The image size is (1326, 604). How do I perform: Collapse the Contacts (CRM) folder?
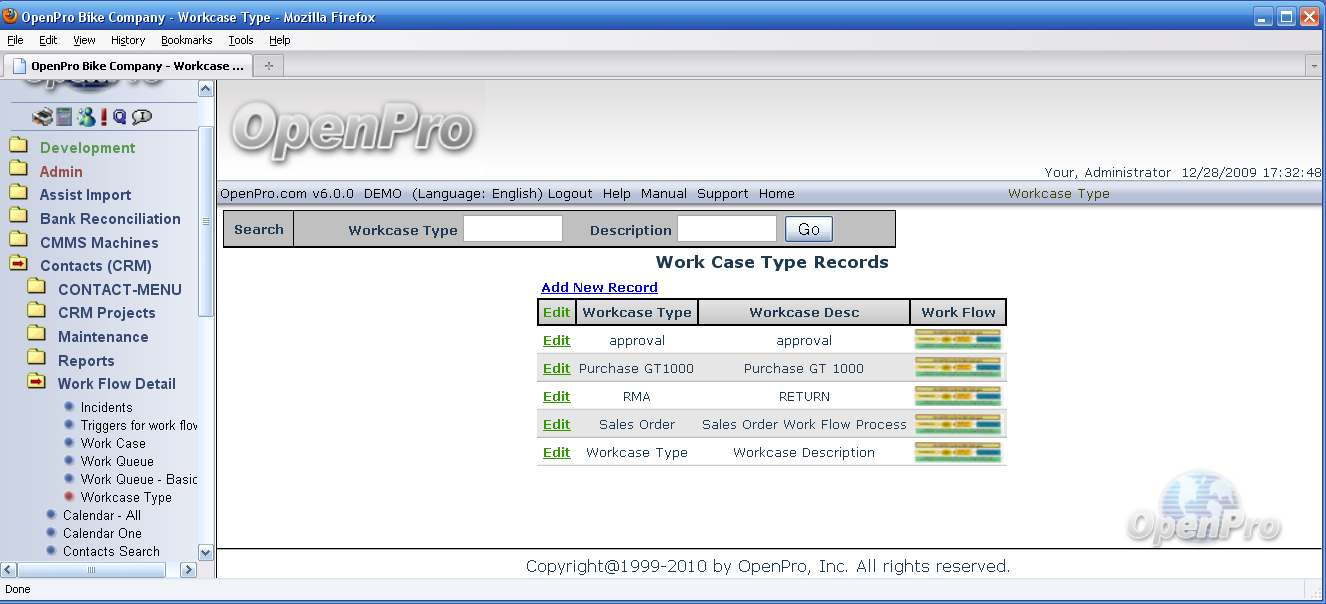(x=95, y=266)
